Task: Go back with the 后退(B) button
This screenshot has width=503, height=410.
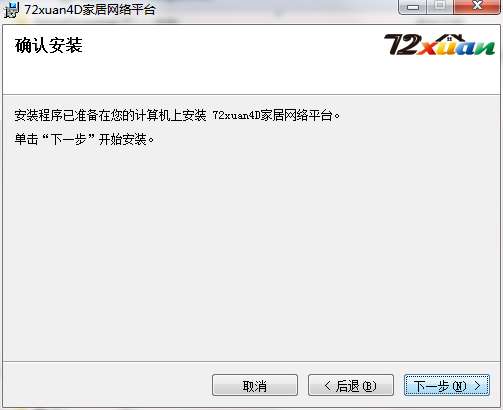Action: (x=351, y=385)
